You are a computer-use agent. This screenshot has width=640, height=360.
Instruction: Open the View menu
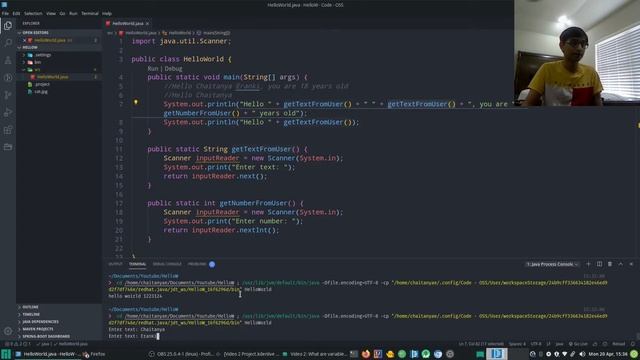51,13
